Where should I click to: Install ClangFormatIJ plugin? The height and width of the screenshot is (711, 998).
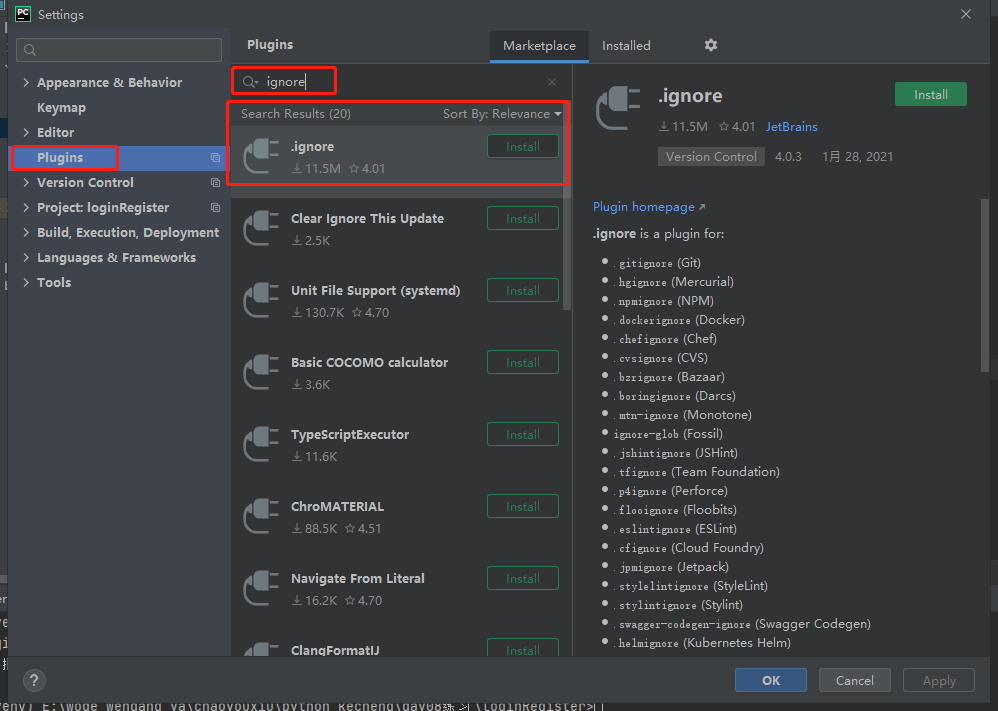pos(523,648)
